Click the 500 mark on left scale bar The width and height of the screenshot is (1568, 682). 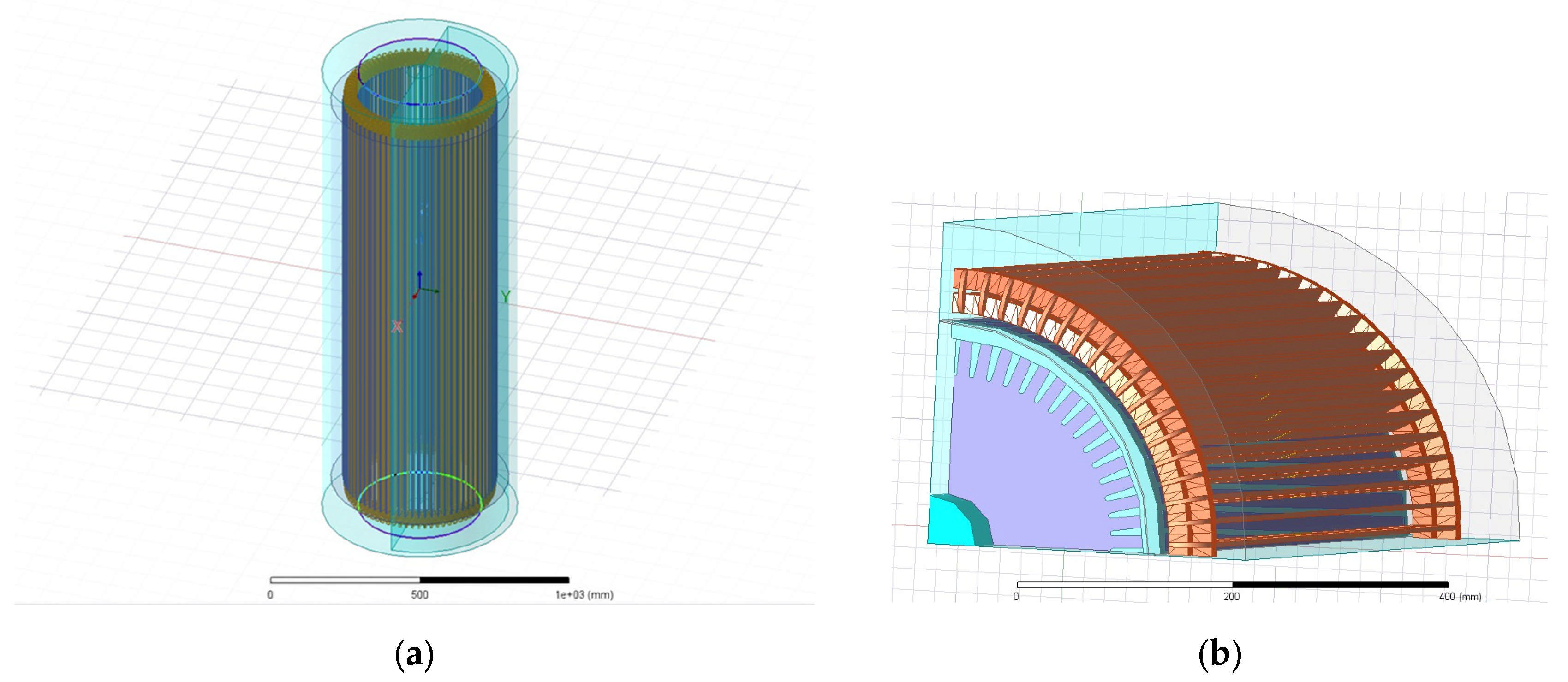(419, 595)
